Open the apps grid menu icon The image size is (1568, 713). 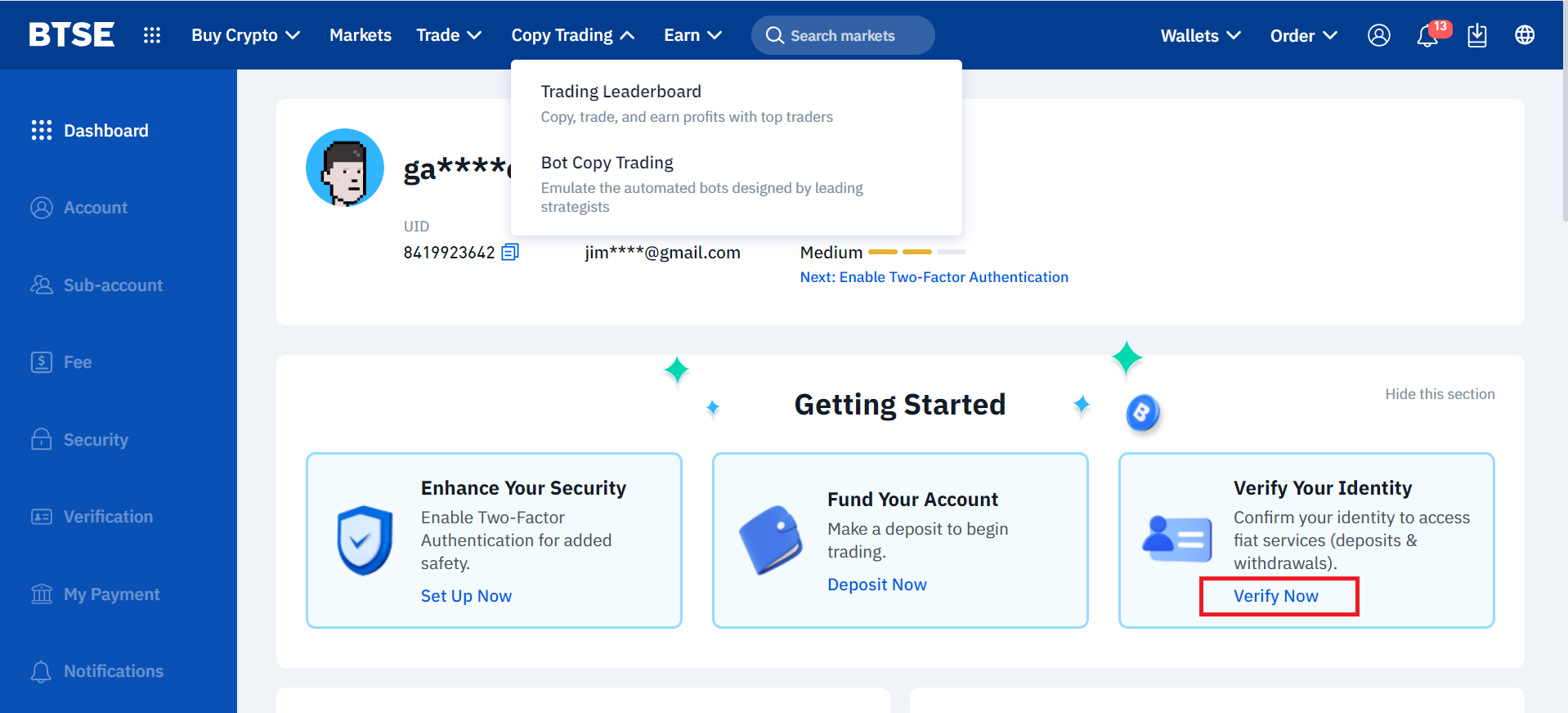coord(152,35)
